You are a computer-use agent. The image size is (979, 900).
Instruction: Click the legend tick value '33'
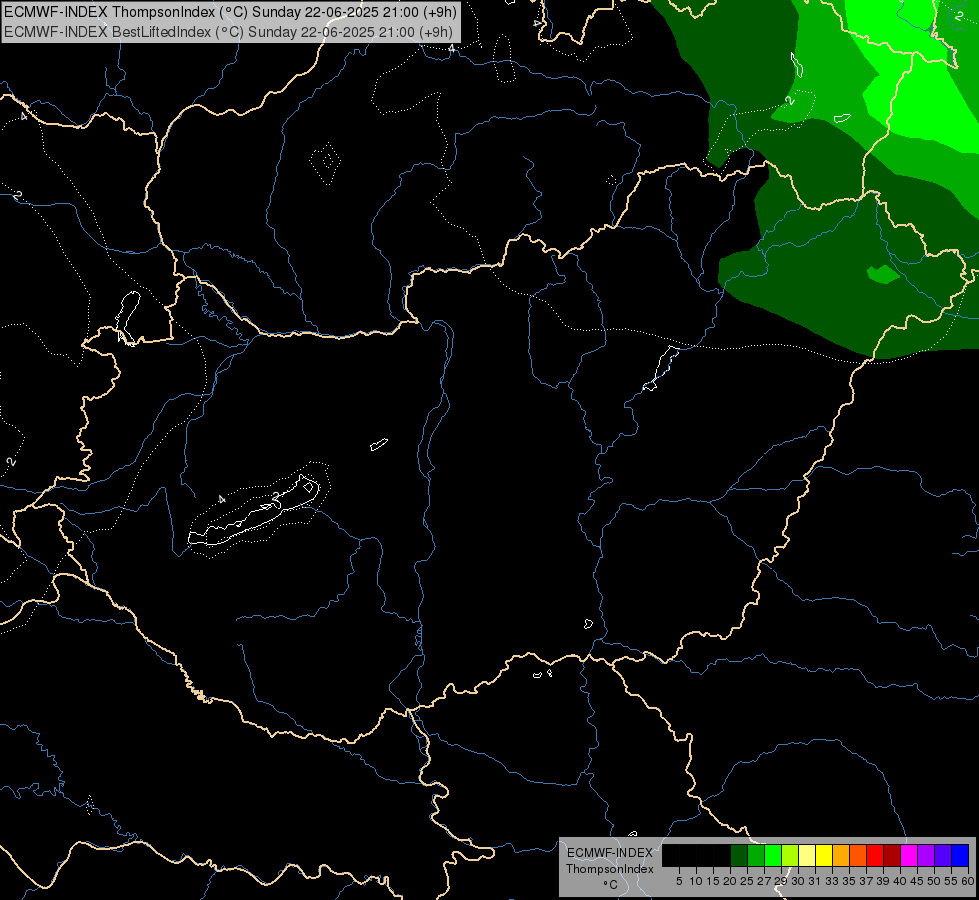832,881
